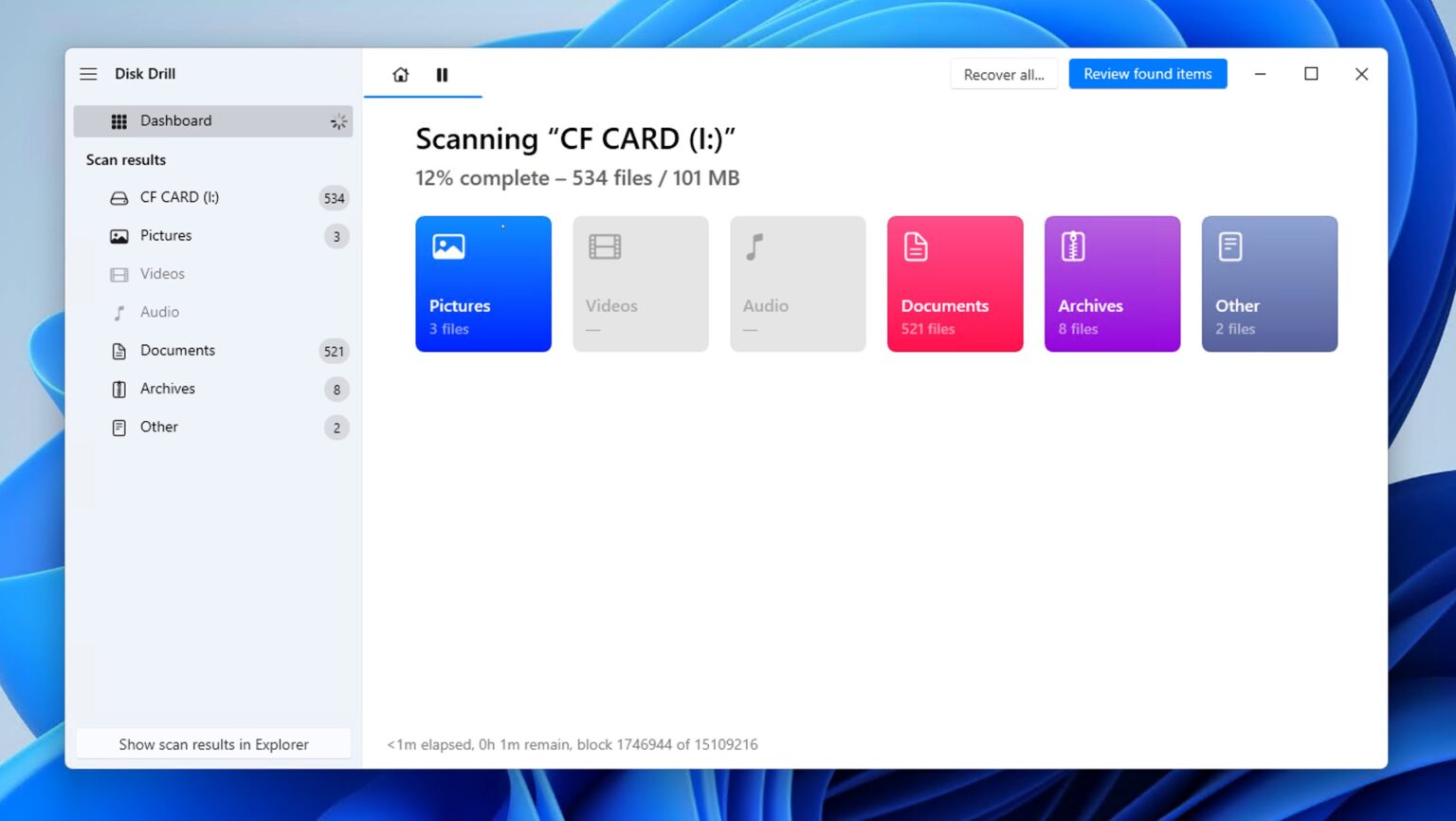Click the Scan results section header
The image size is (1456, 821).
coord(126,160)
